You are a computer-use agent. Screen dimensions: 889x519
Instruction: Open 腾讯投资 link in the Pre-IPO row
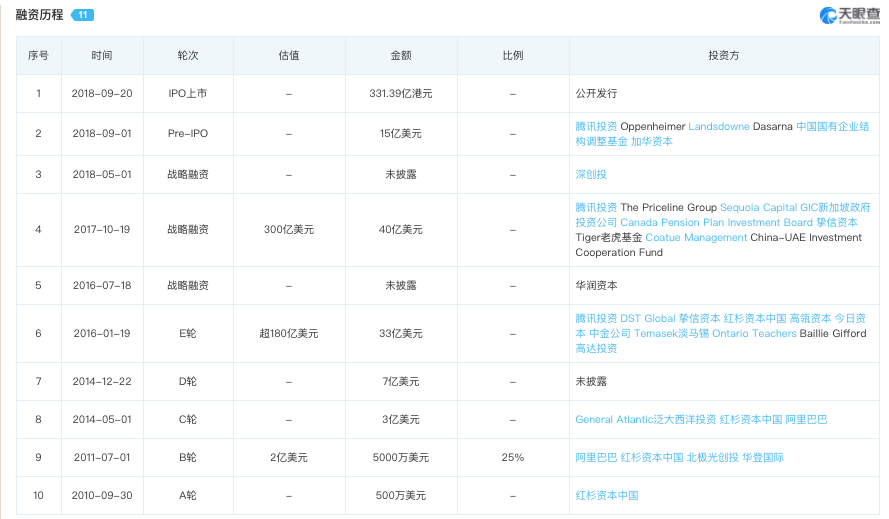click(596, 126)
